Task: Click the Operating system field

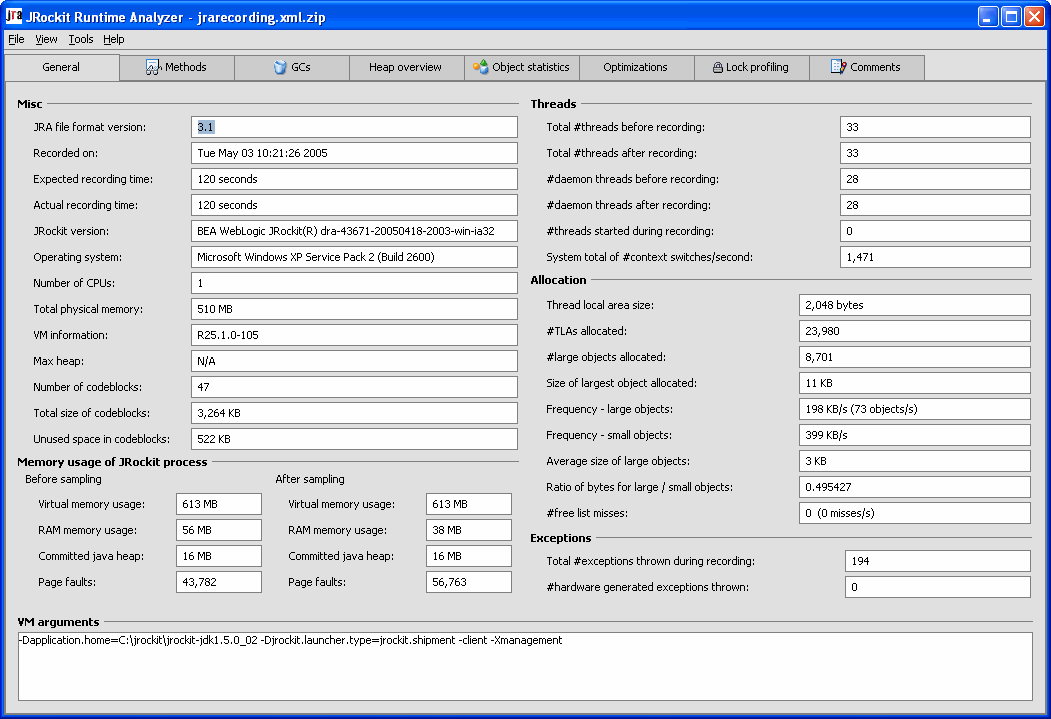Action: tap(354, 257)
